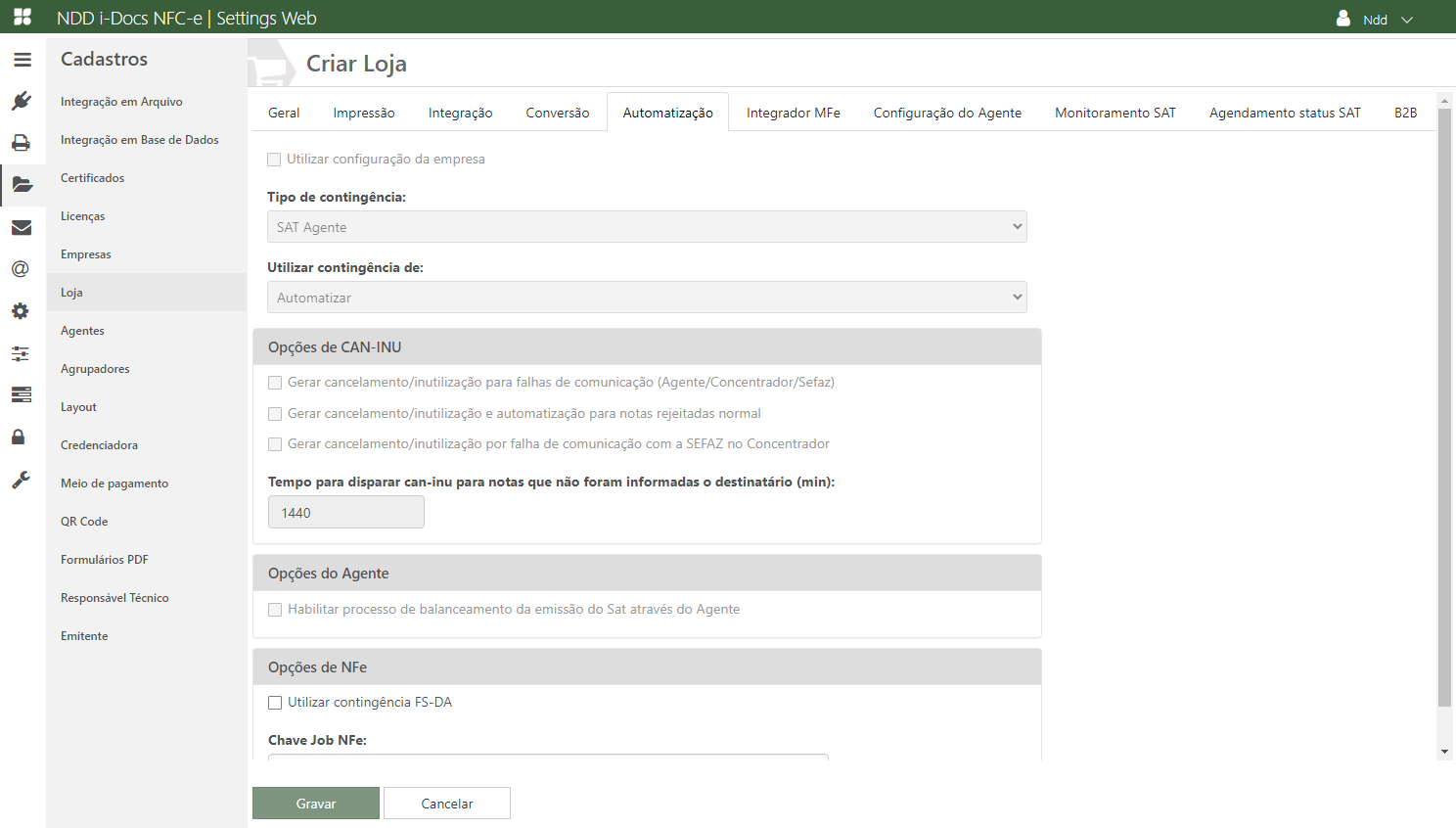
Task: Toggle 'Habilitar processo de balanceamento' checkbox
Action: pos(275,610)
